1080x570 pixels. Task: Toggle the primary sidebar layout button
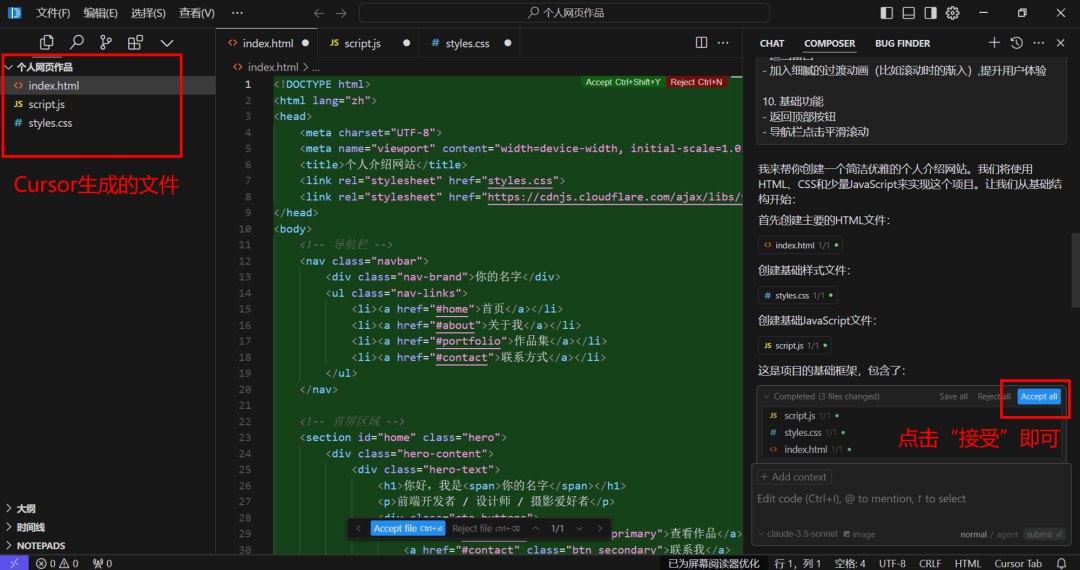[x=887, y=13]
